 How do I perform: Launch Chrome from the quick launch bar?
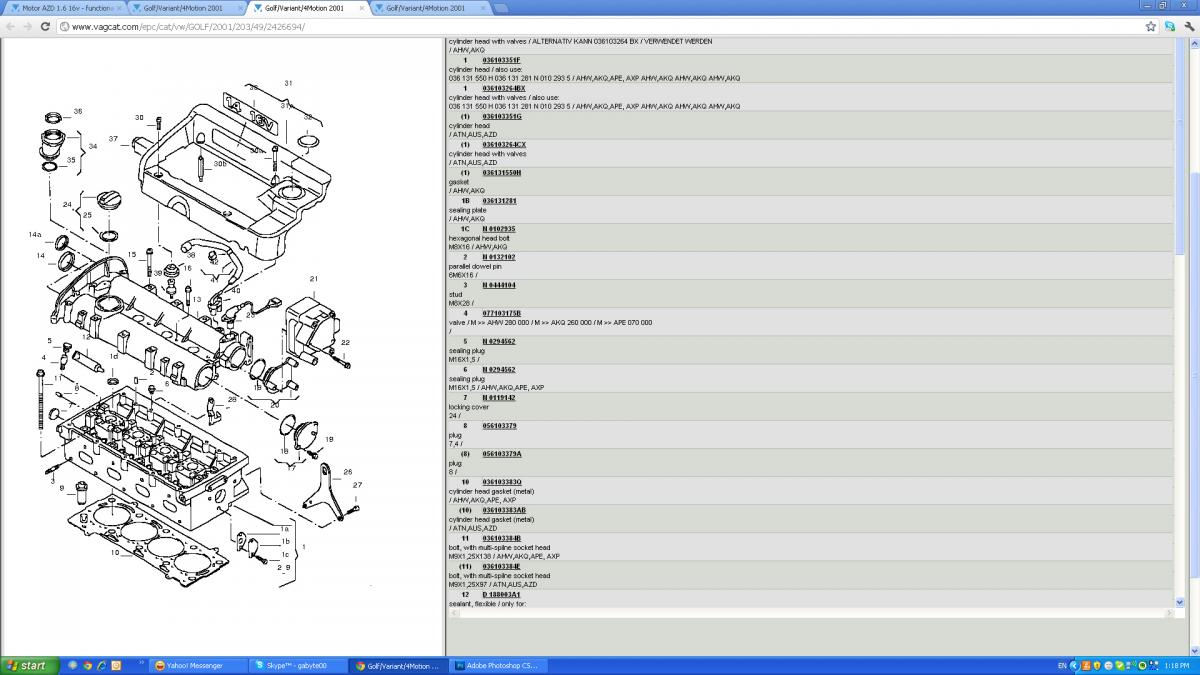click(86, 665)
